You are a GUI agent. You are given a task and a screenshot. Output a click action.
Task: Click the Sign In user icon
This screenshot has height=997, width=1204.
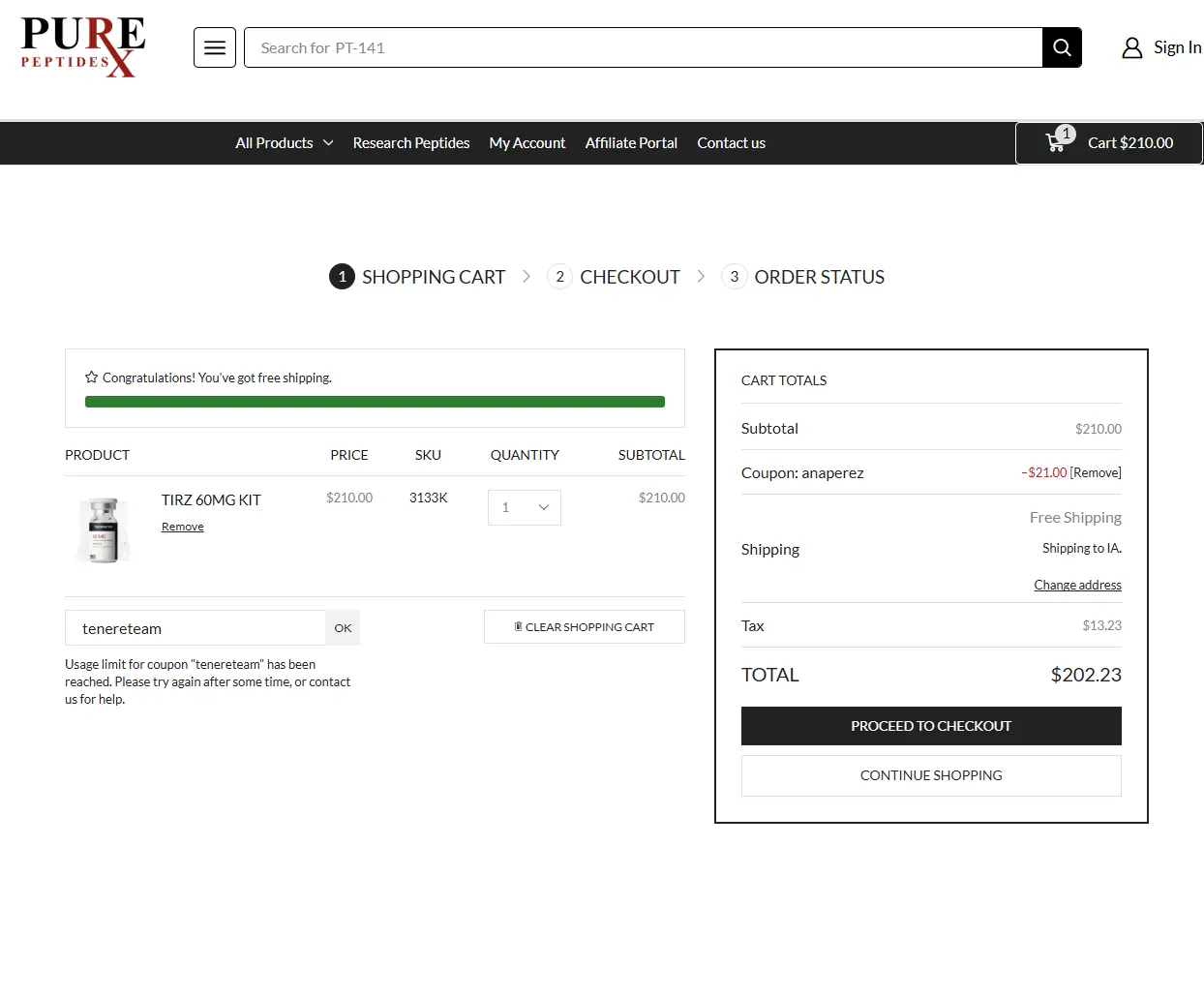(x=1131, y=47)
